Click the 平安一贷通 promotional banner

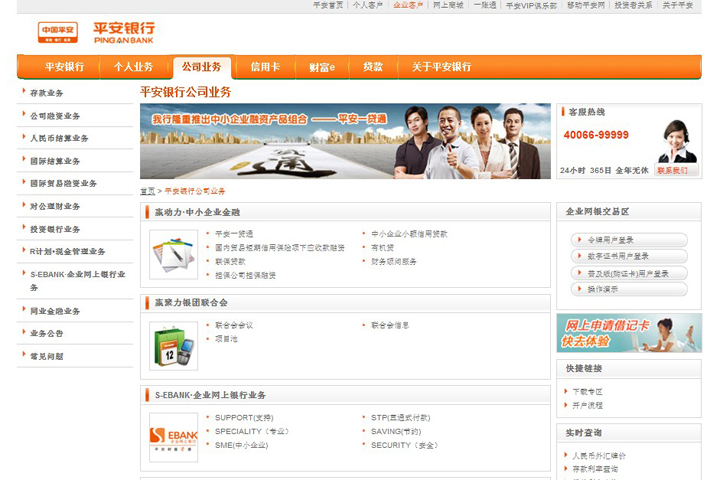click(x=345, y=141)
